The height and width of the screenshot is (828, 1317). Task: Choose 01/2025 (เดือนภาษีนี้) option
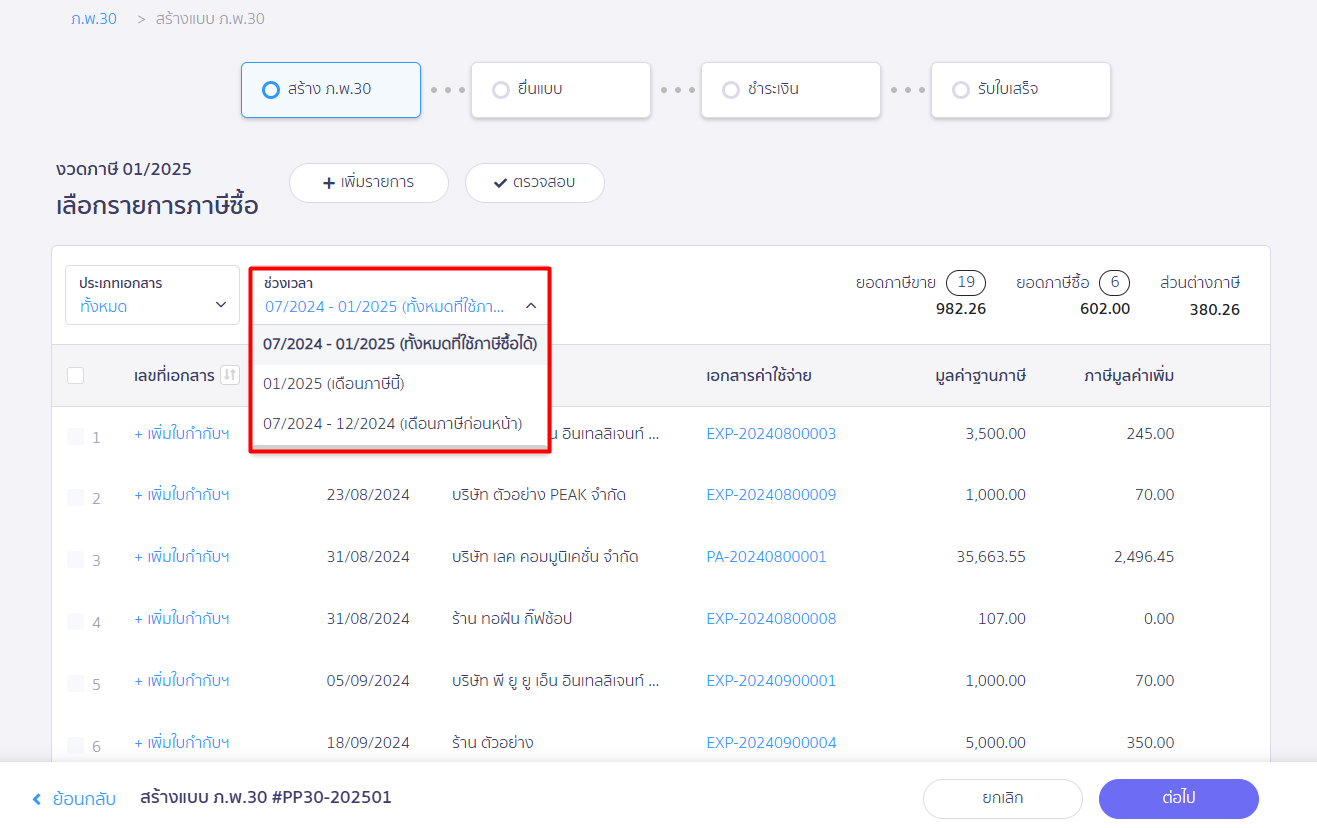(x=334, y=384)
